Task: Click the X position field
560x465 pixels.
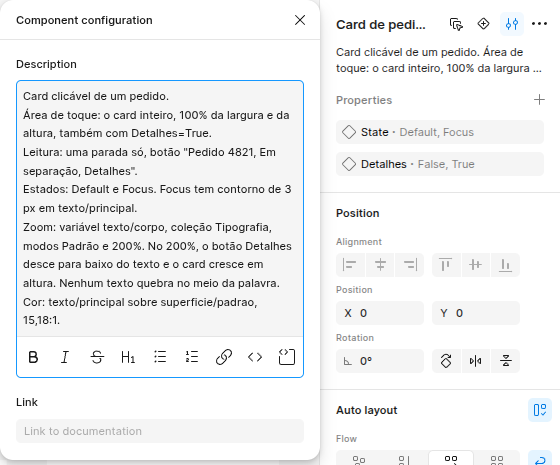Action: pyautogui.click(x=380, y=313)
